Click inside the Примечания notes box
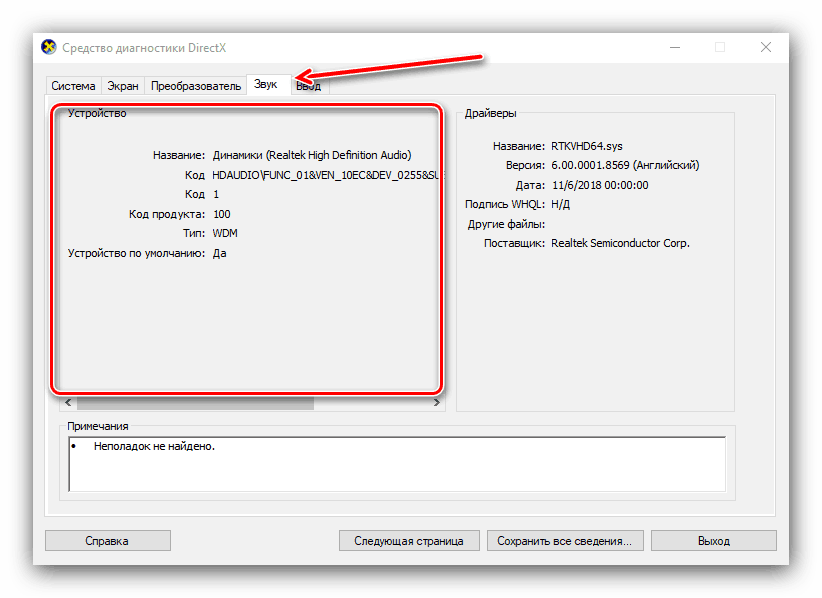 (x=397, y=464)
